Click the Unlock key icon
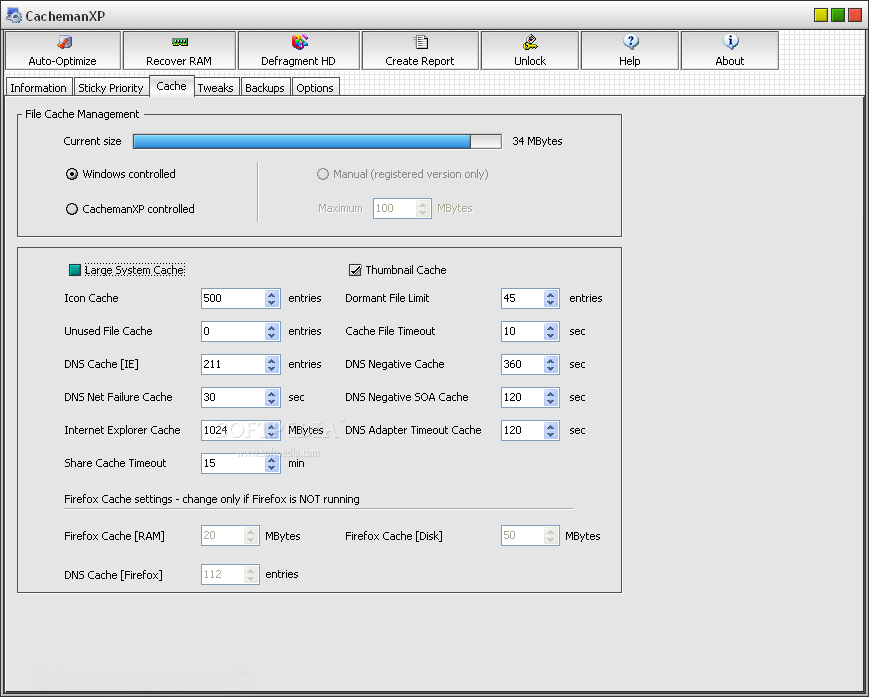 [530, 42]
